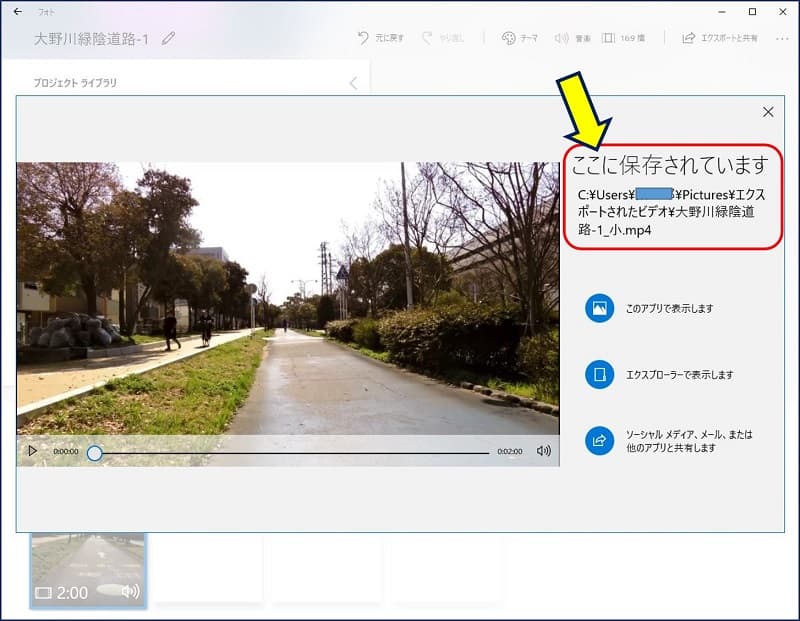800x621 pixels.
Task: Open the three-dot more options menu
Action: coord(781,38)
